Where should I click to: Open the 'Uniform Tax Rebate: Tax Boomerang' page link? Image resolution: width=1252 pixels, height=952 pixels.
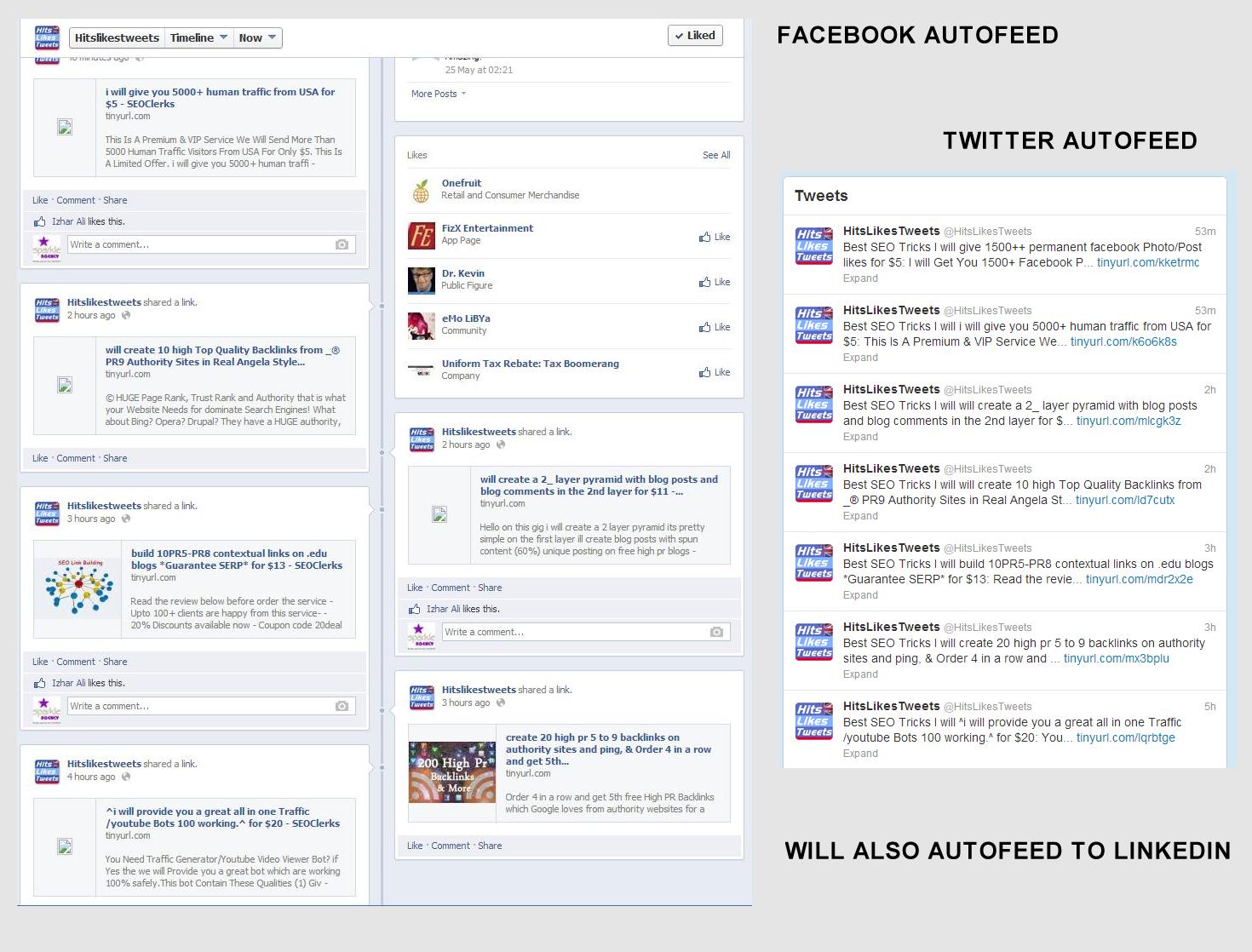(531, 364)
